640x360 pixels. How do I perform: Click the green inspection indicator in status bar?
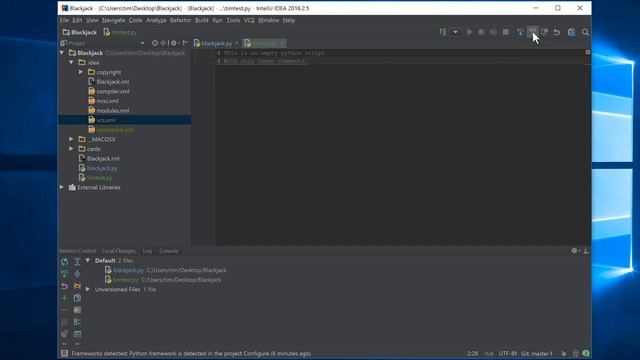pyautogui.click(x=586, y=353)
